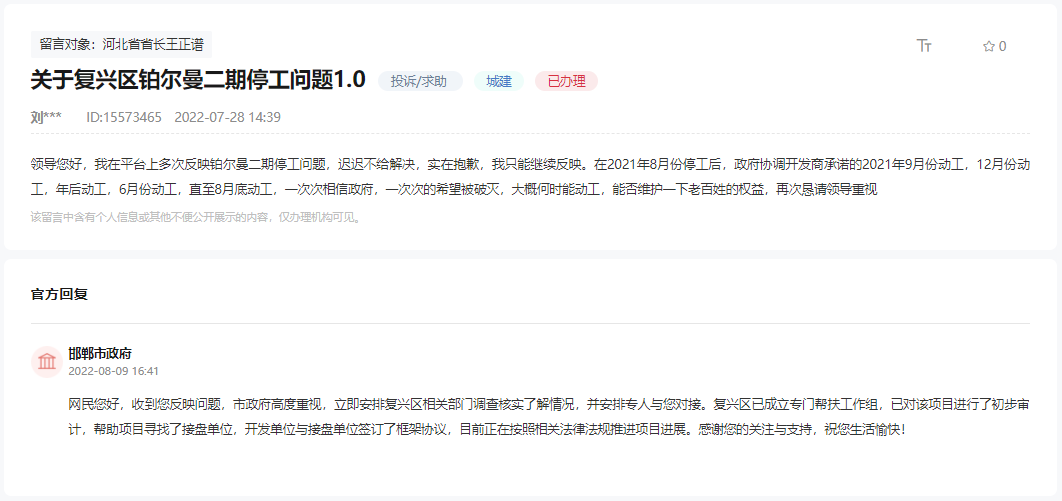Viewport: 1062px width, 501px height.
Task: Click the 邯郸市政府 institution avatar icon
Action: (47, 362)
